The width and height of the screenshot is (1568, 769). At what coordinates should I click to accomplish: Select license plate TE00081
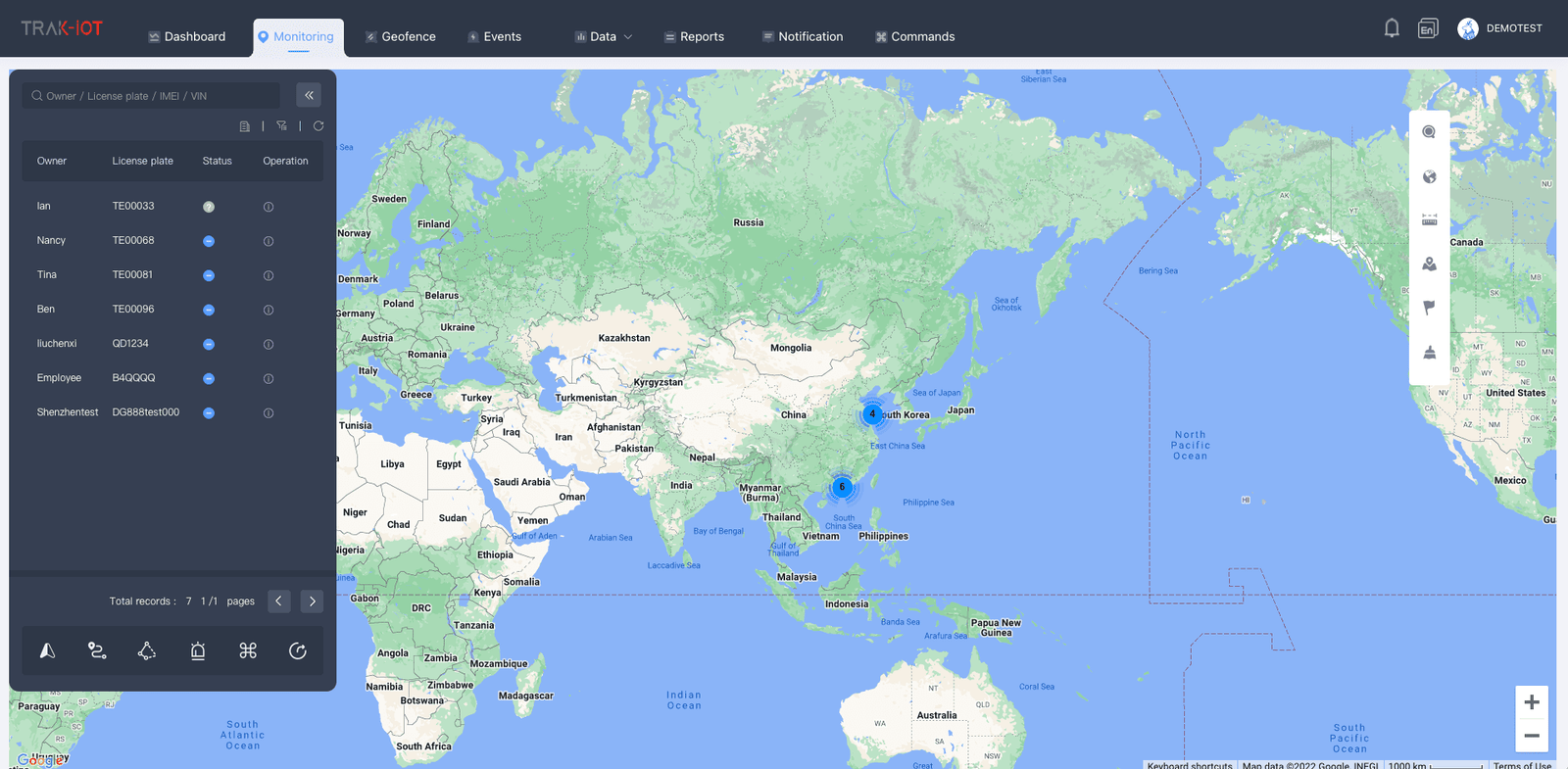pos(132,275)
